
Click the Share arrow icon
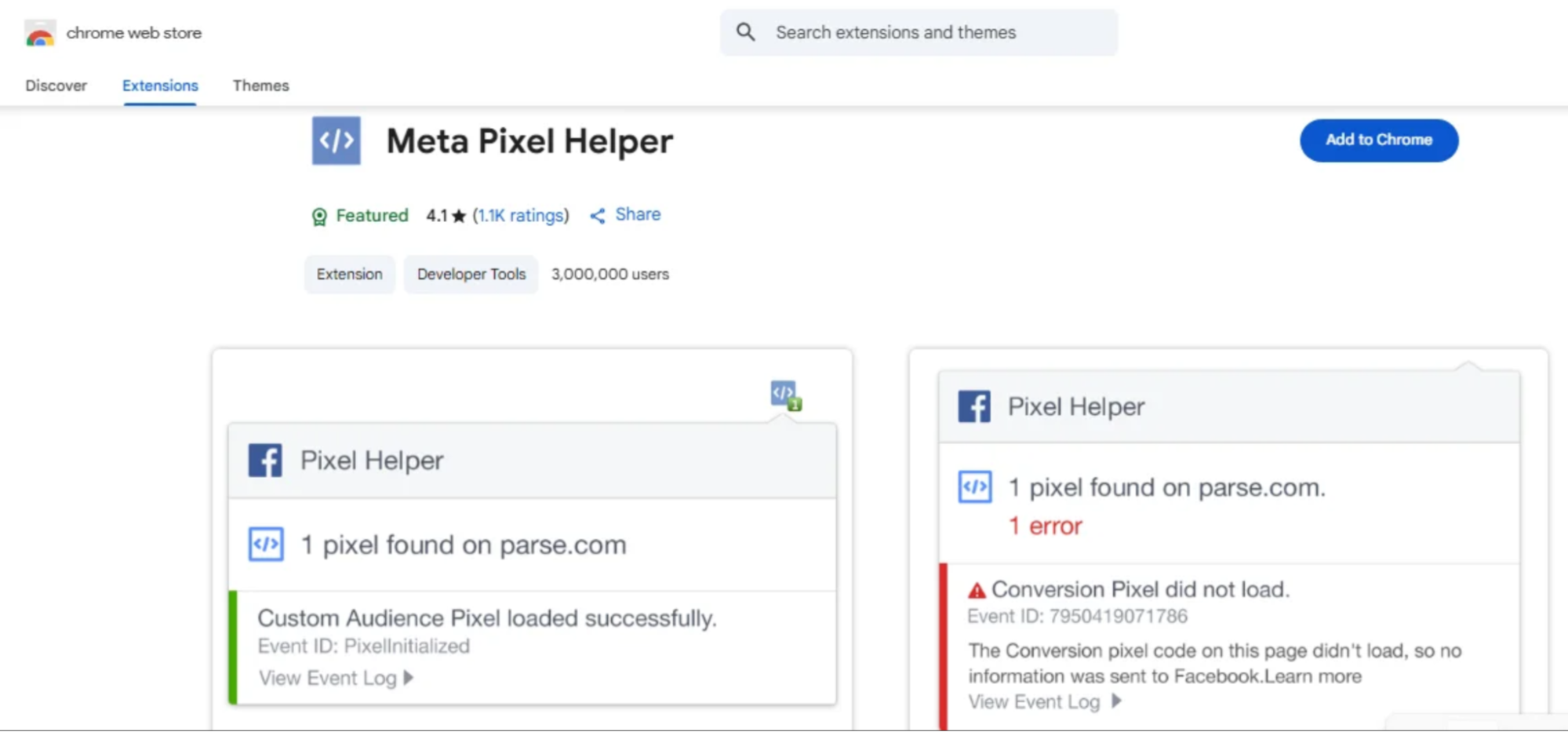[598, 216]
